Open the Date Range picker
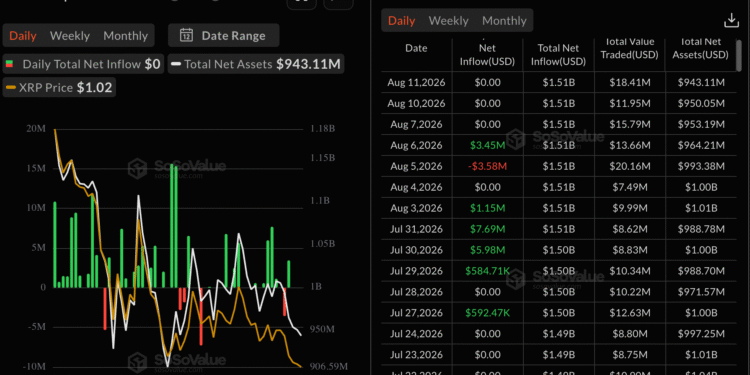 click(224, 35)
